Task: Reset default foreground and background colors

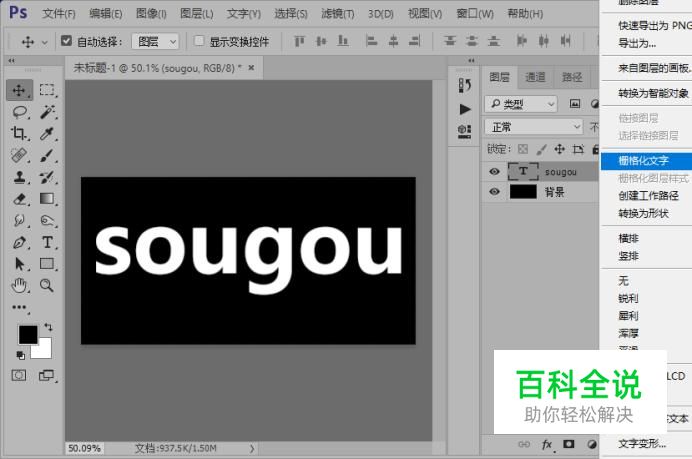Action: [20, 354]
